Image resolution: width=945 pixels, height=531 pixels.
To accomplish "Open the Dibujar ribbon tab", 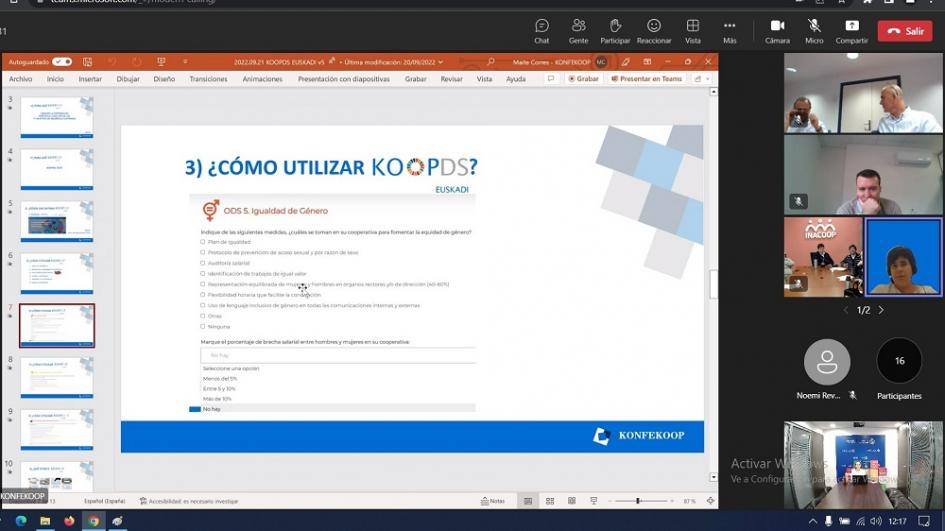I will [128, 79].
